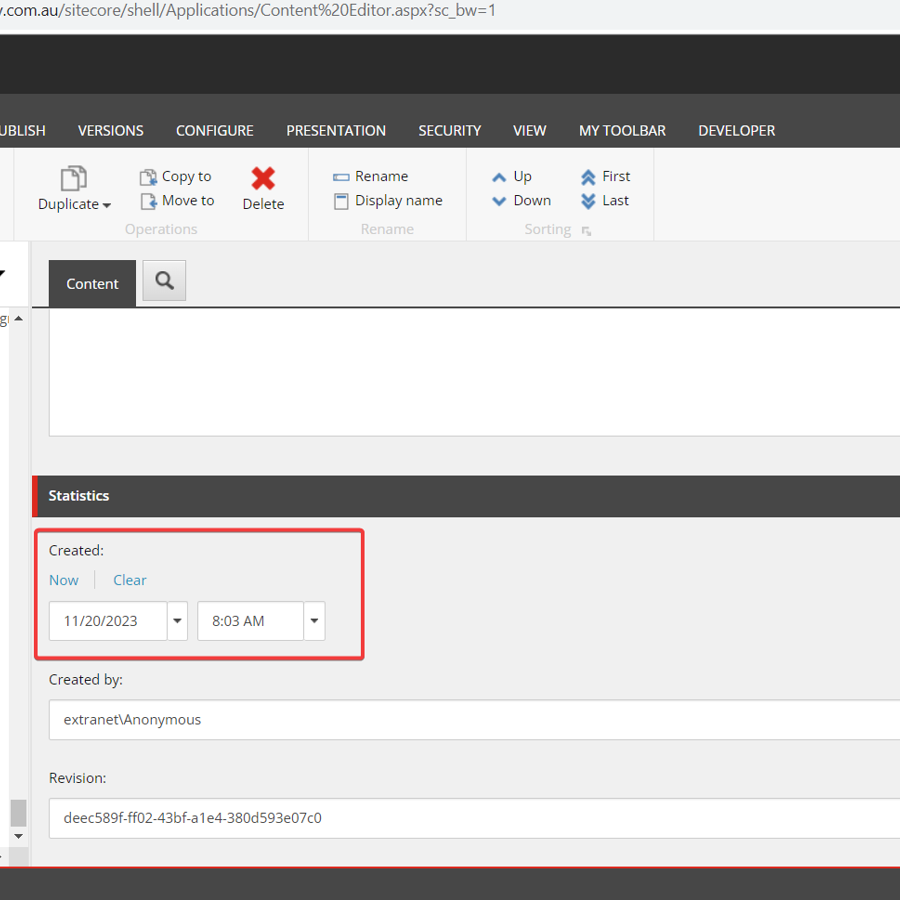The image size is (900, 900).
Task: Click the created time field 8:03 AM
Action: point(250,621)
